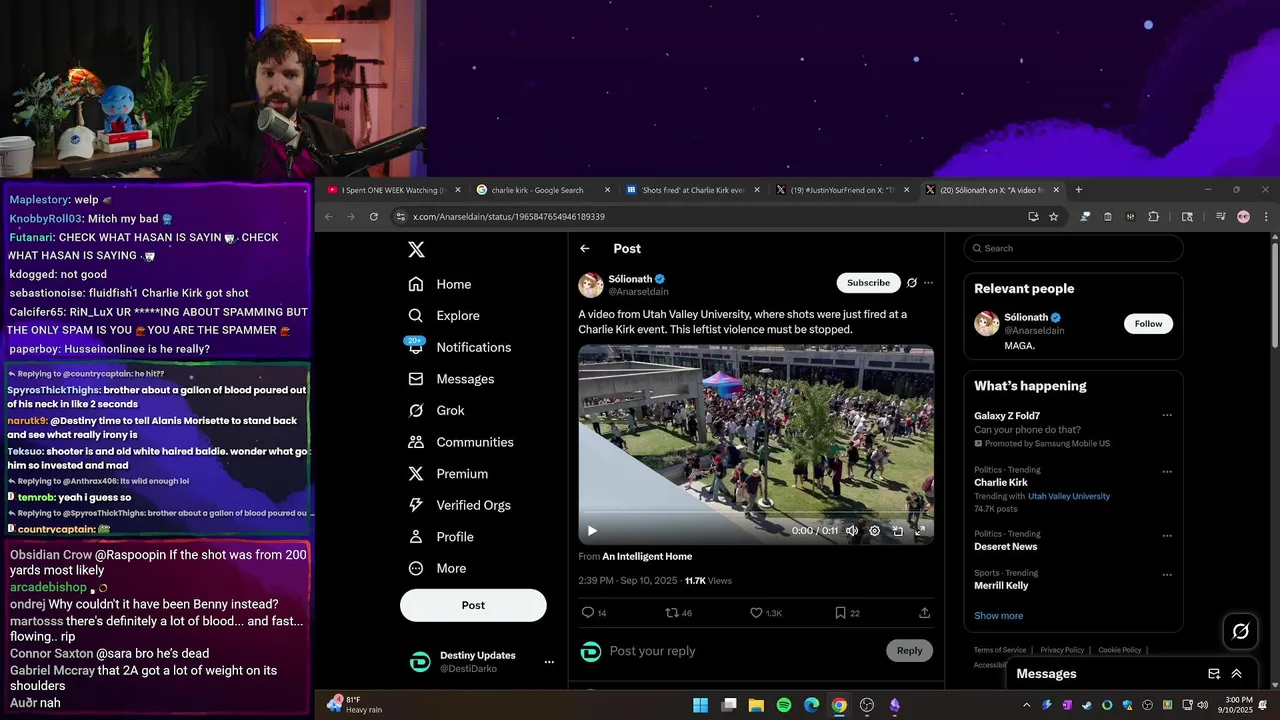Click the install app icon in address bar
The width and height of the screenshot is (1280, 720).
[1033, 217]
